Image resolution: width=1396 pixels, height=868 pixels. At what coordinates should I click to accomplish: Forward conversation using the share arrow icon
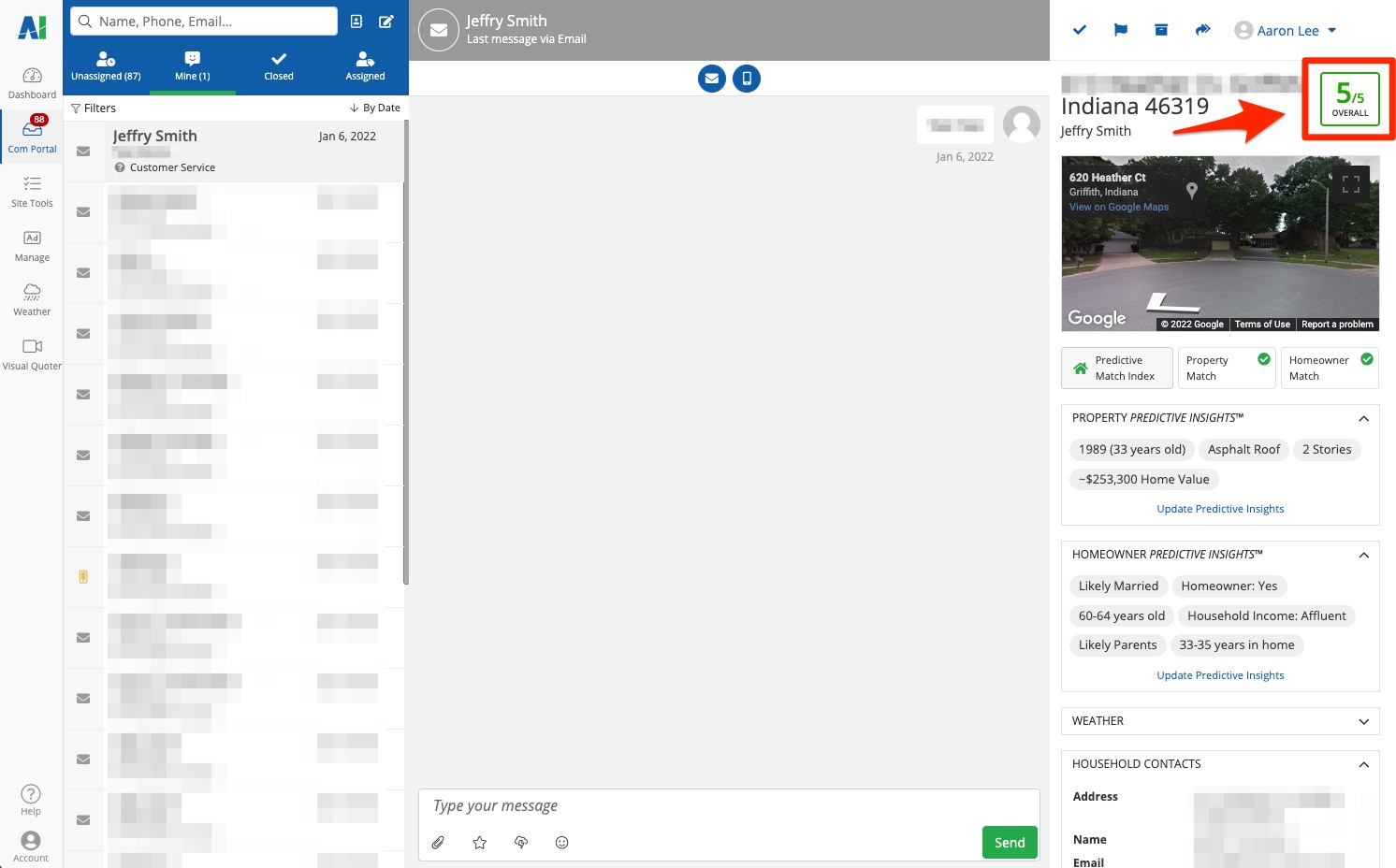click(1202, 30)
